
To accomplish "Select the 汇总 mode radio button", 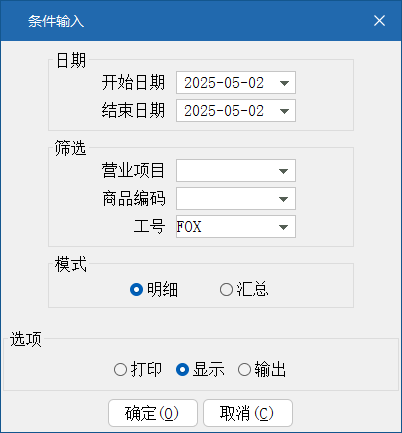I will [x=226, y=289].
